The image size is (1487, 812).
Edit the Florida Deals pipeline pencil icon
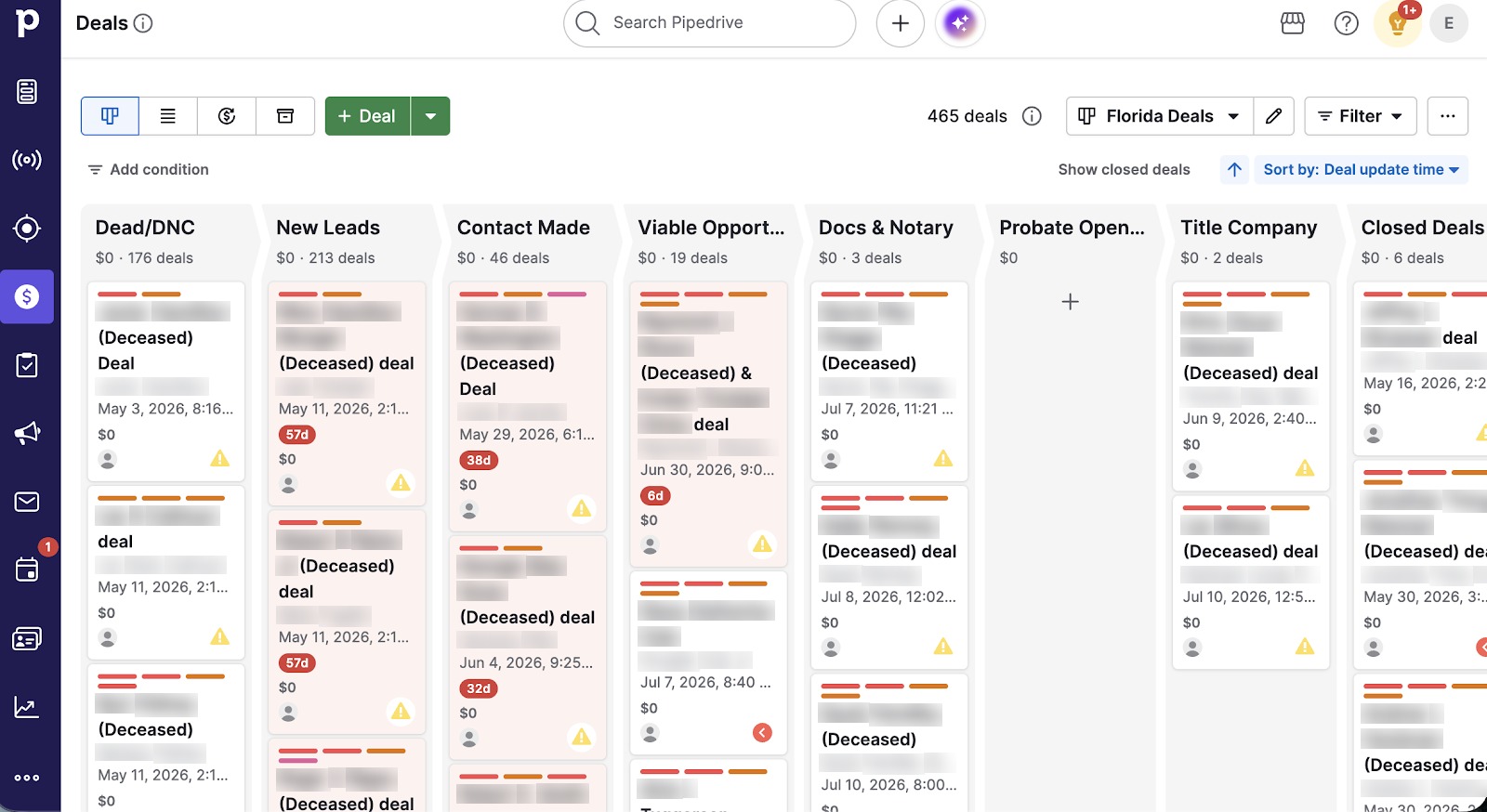coord(1274,116)
